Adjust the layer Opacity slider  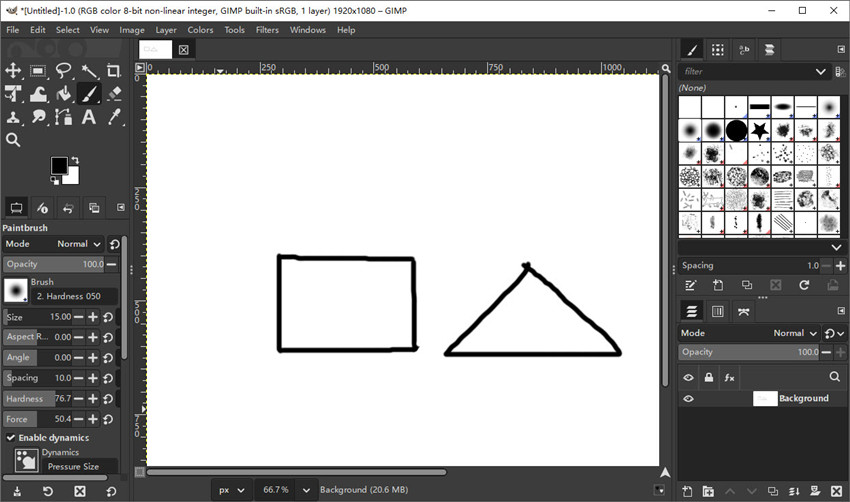point(749,352)
